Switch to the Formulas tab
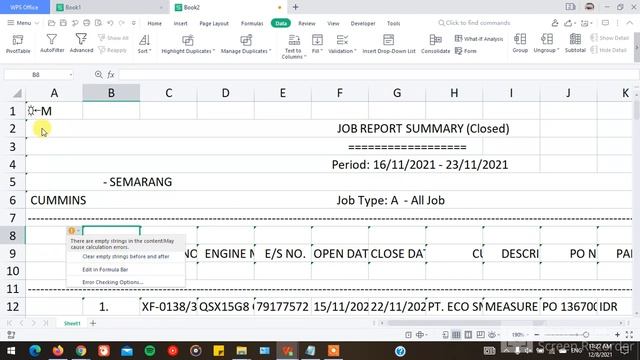Viewport: 640px width, 360px height. pyautogui.click(x=252, y=23)
